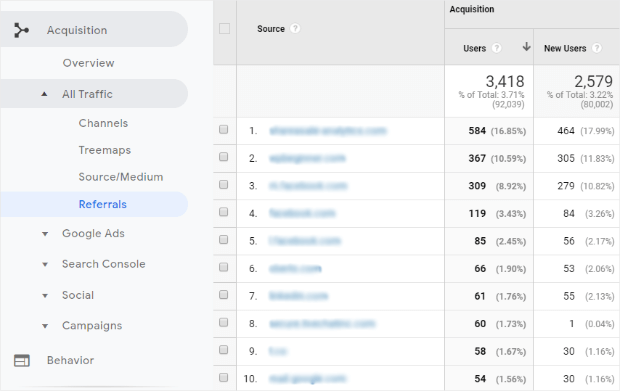
Task: Expand the Google Ads arrow
Action: tap(45, 234)
